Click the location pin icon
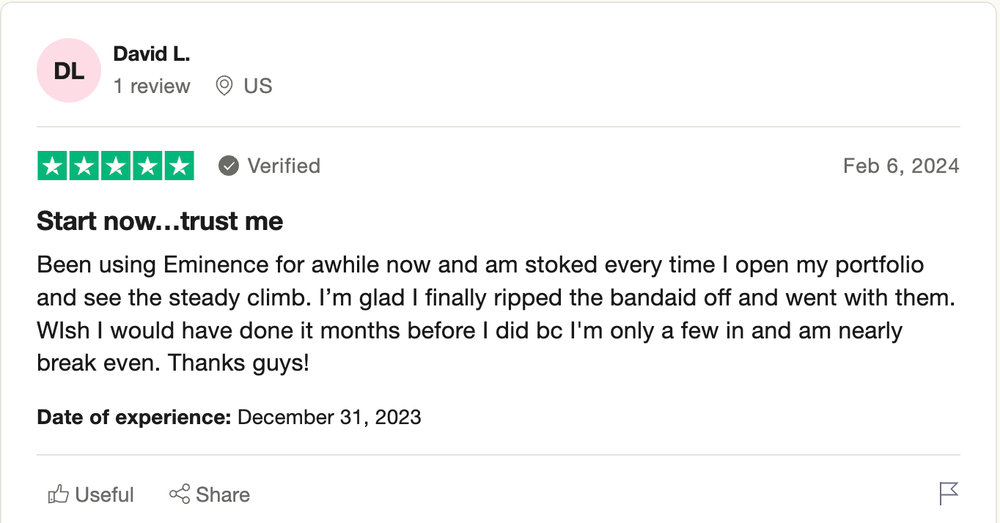This screenshot has width=1000, height=523. [x=225, y=86]
